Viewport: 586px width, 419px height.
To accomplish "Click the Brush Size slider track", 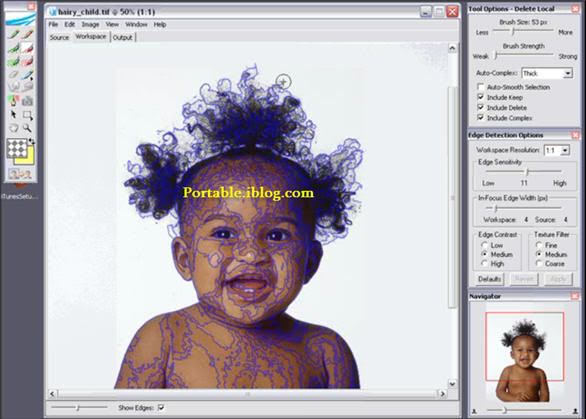I will point(523,32).
